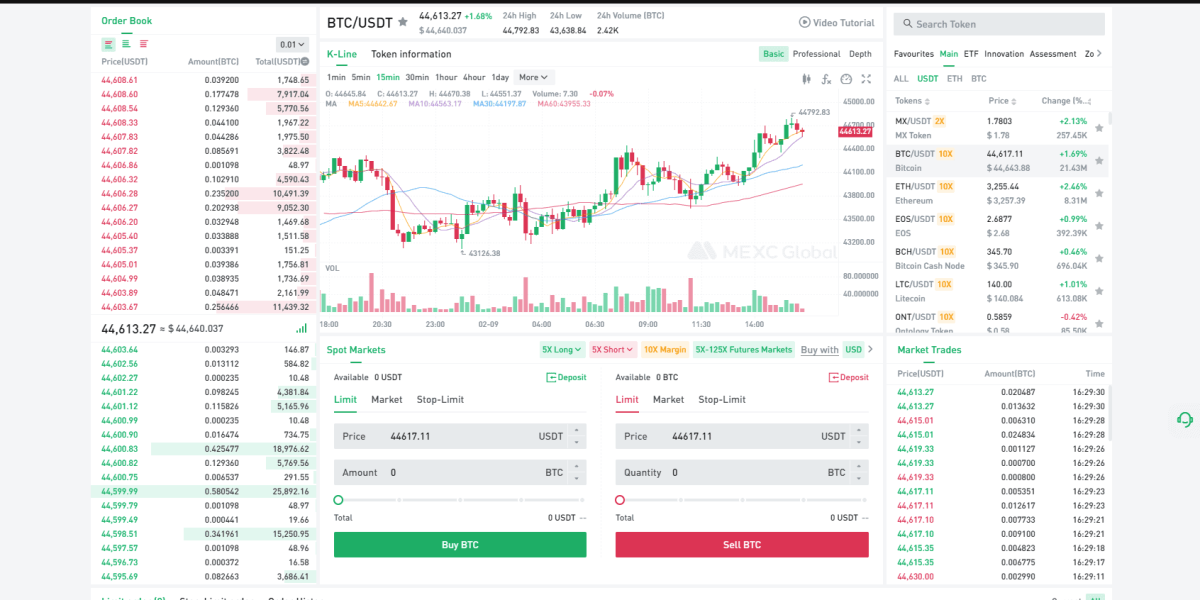Star the ETH/USDT token row
This screenshot has height=600, width=1200.
coord(1099,193)
